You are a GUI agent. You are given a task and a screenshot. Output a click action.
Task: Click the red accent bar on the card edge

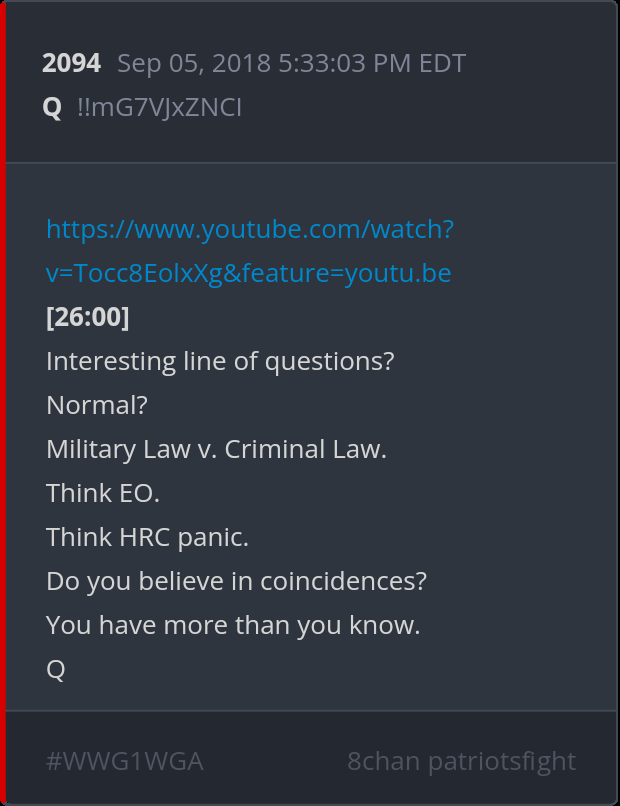click(3, 403)
